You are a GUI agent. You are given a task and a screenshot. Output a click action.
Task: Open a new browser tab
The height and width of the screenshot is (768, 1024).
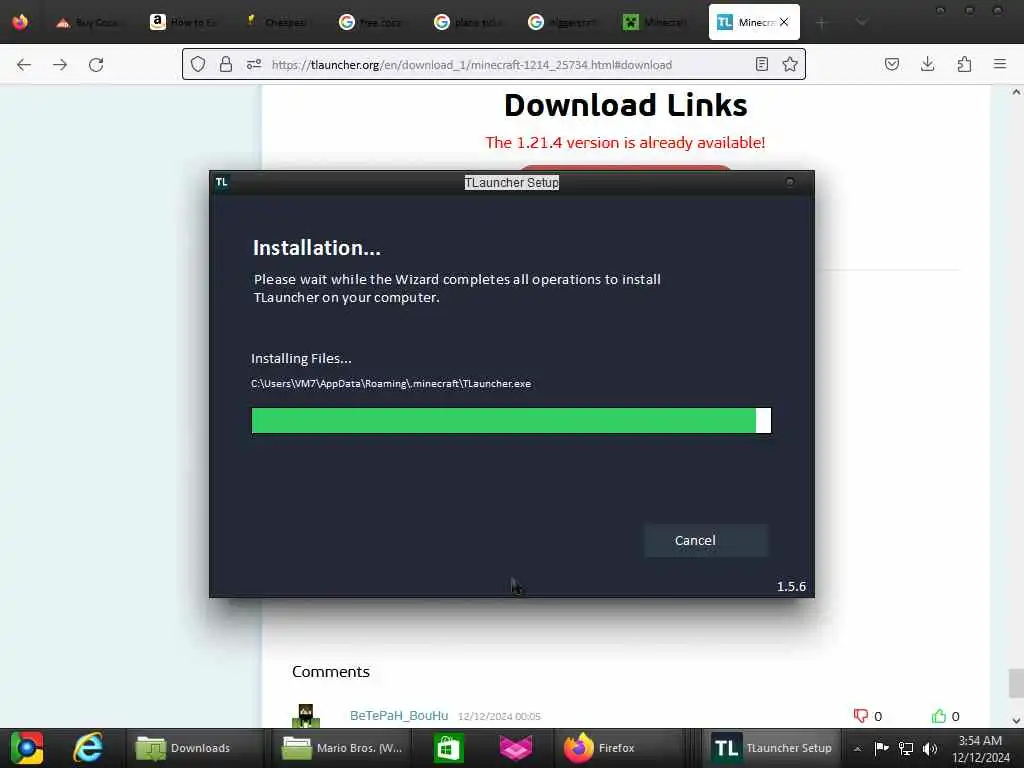tap(822, 22)
